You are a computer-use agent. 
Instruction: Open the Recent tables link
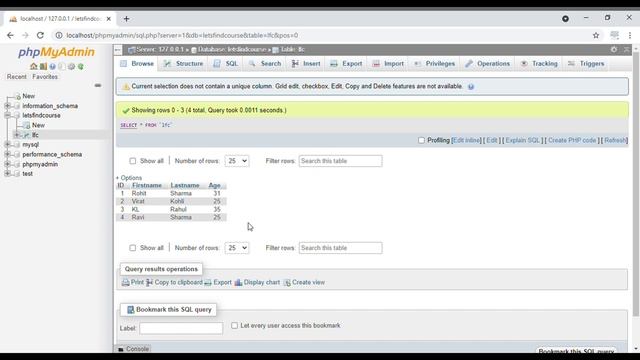tap(16, 77)
